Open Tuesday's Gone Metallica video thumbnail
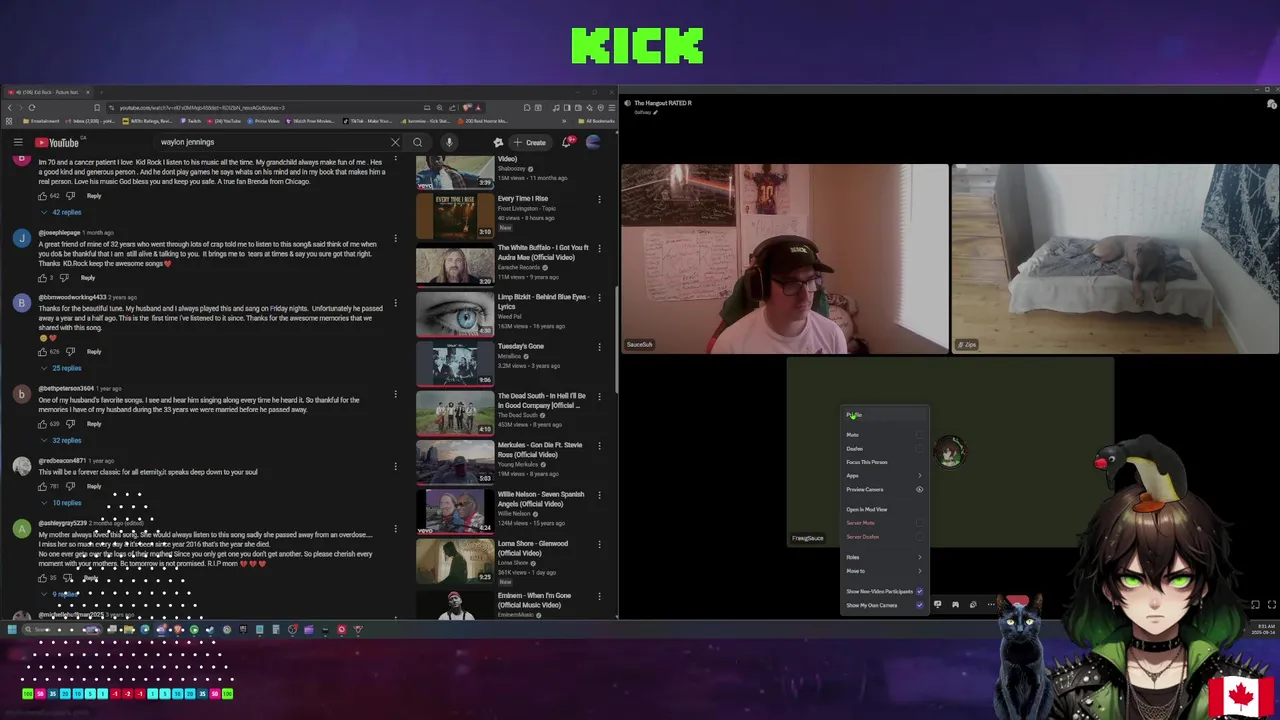 tap(454, 363)
